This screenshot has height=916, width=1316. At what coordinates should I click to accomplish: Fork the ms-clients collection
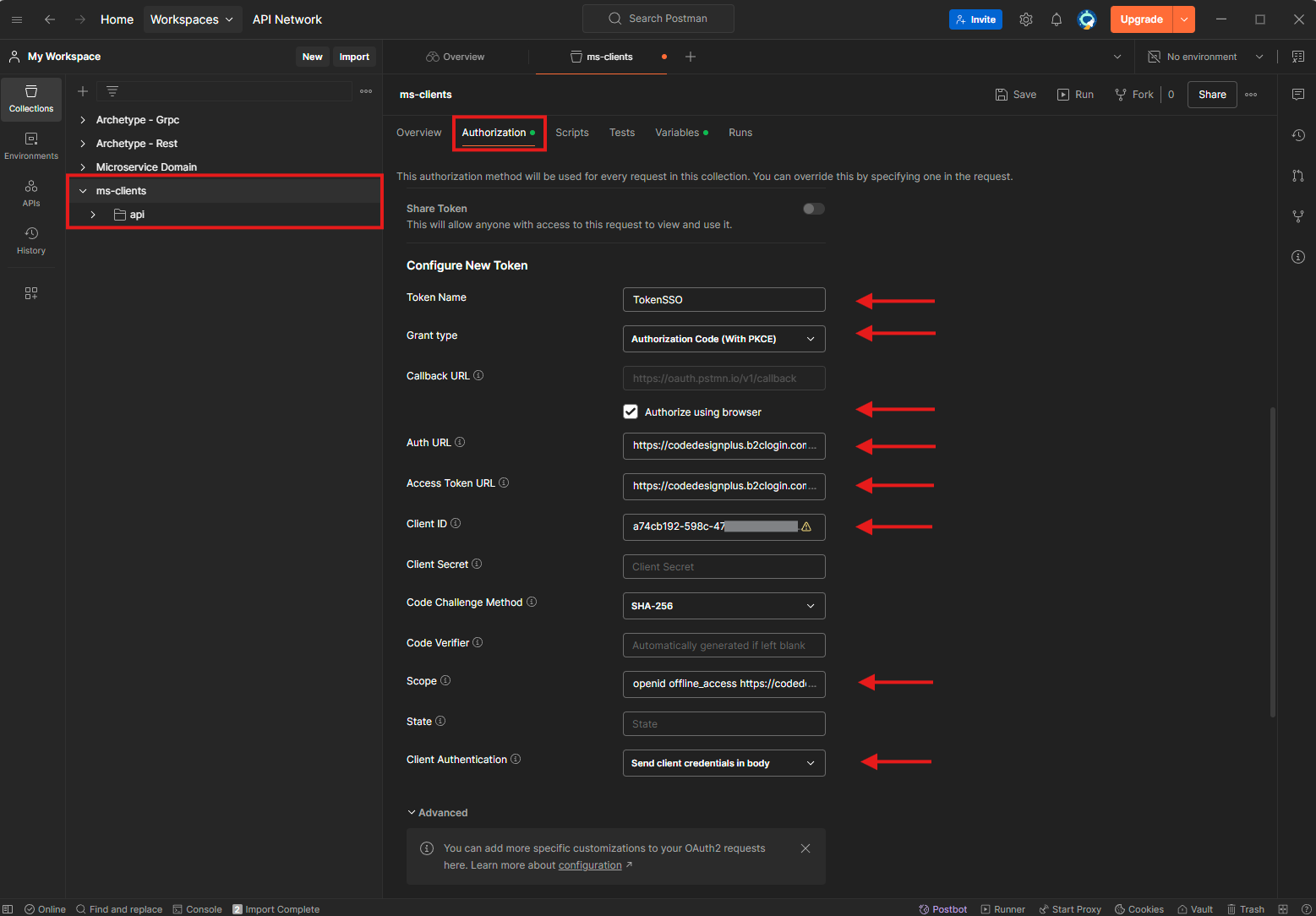(x=1134, y=95)
